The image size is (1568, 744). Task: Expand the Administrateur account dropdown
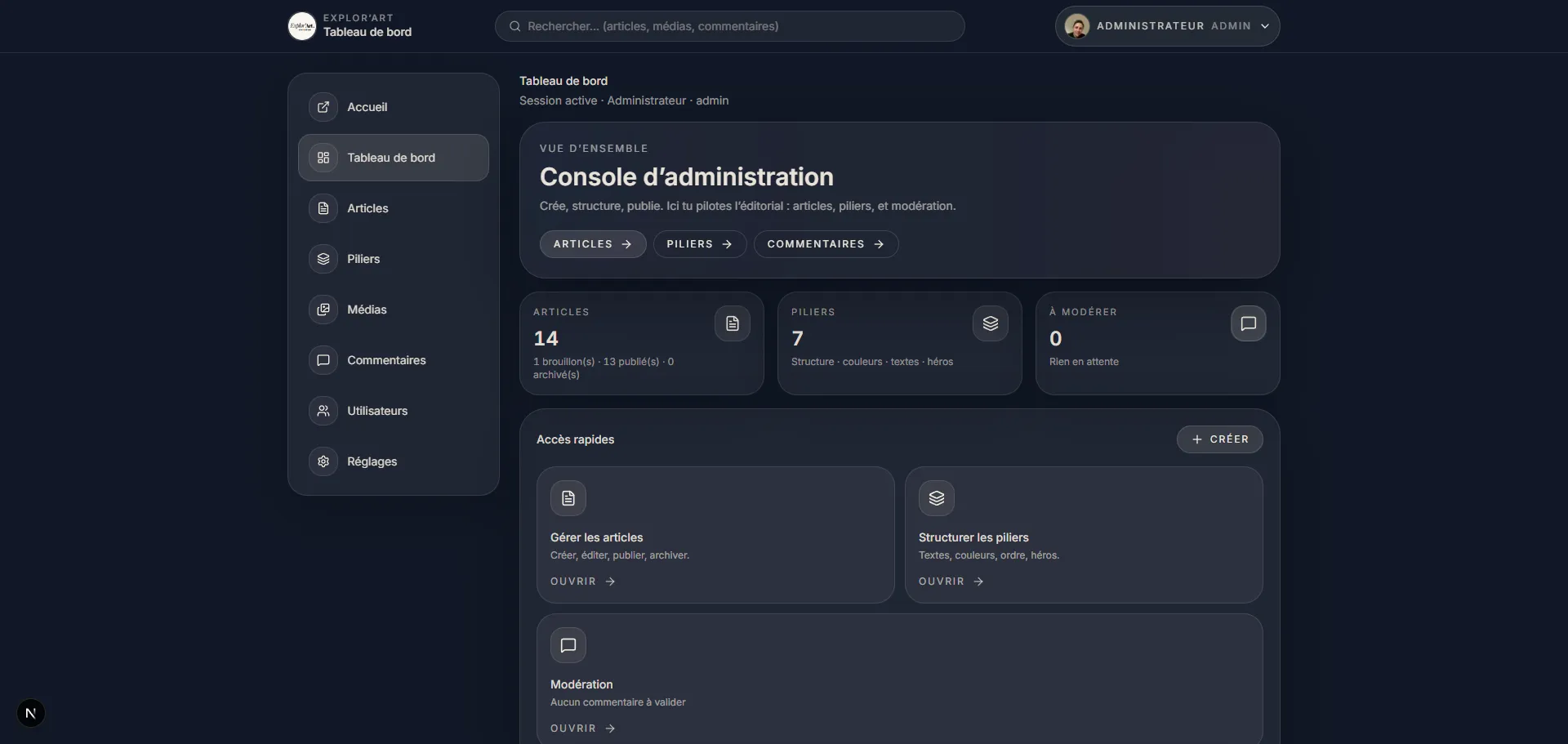click(1264, 25)
